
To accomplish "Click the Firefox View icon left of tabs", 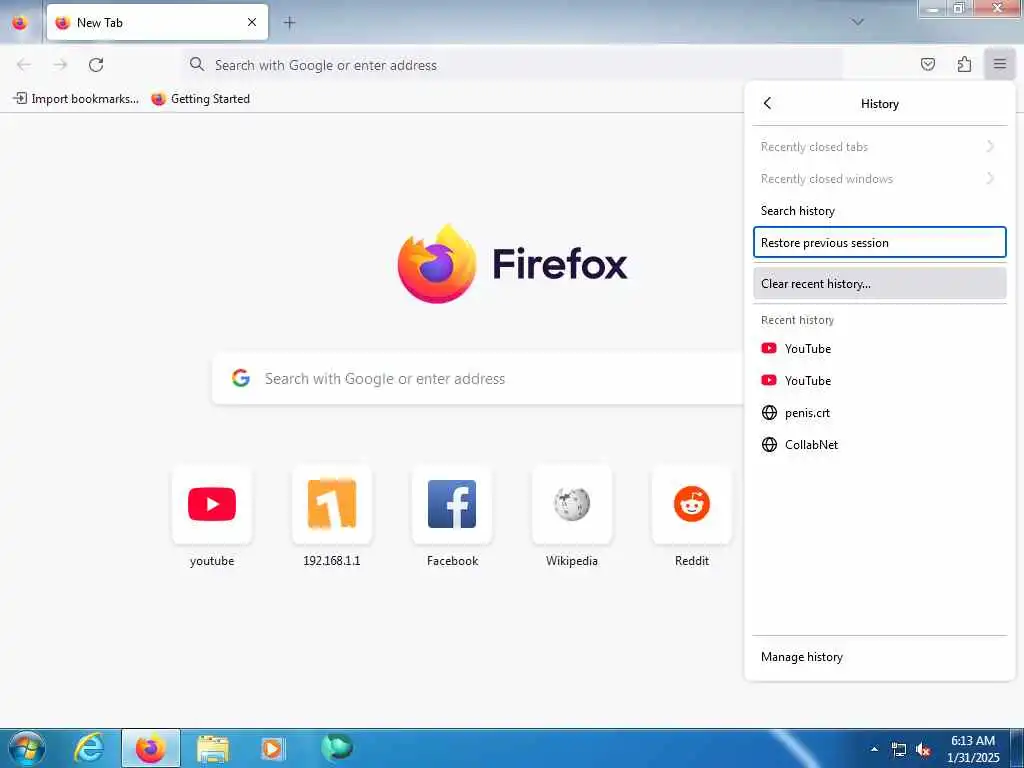I will point(20,22).
